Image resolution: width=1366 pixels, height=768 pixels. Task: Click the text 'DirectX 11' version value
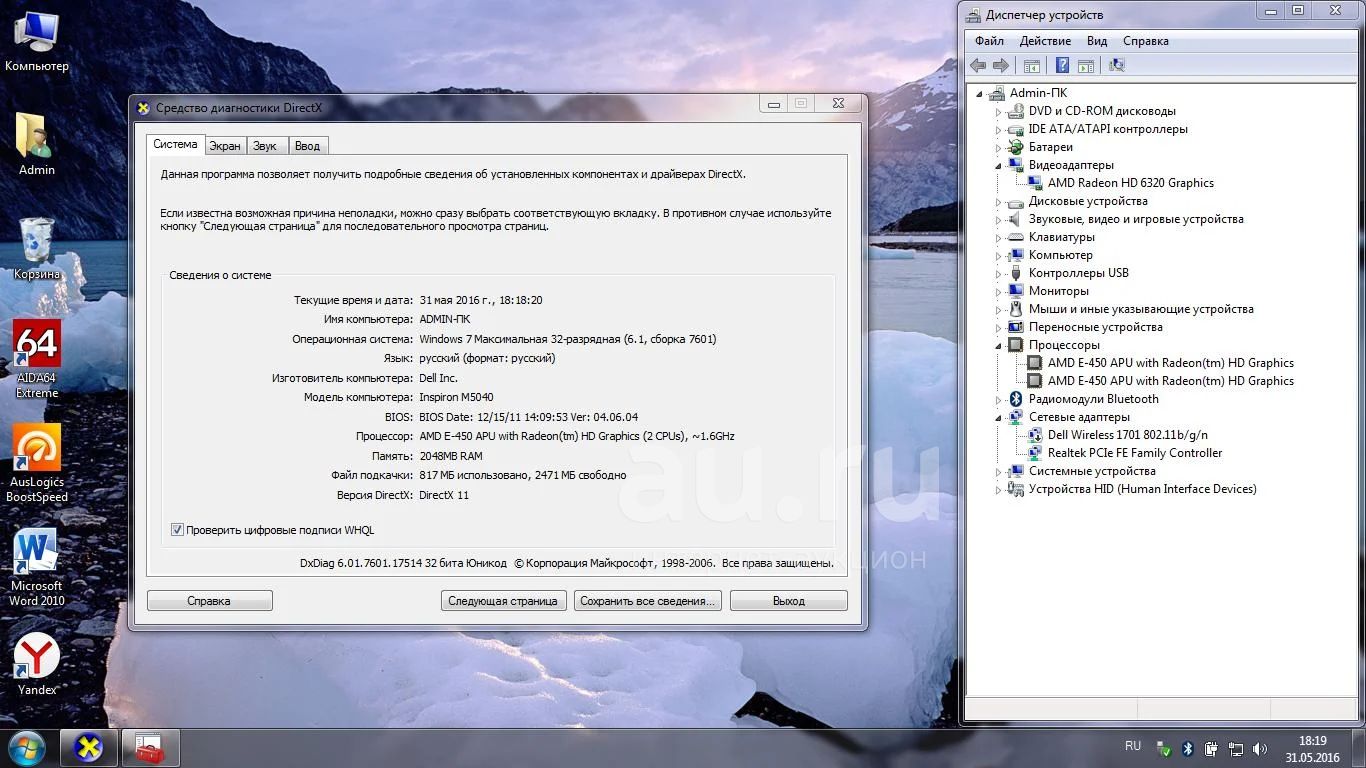click(444, 495)
